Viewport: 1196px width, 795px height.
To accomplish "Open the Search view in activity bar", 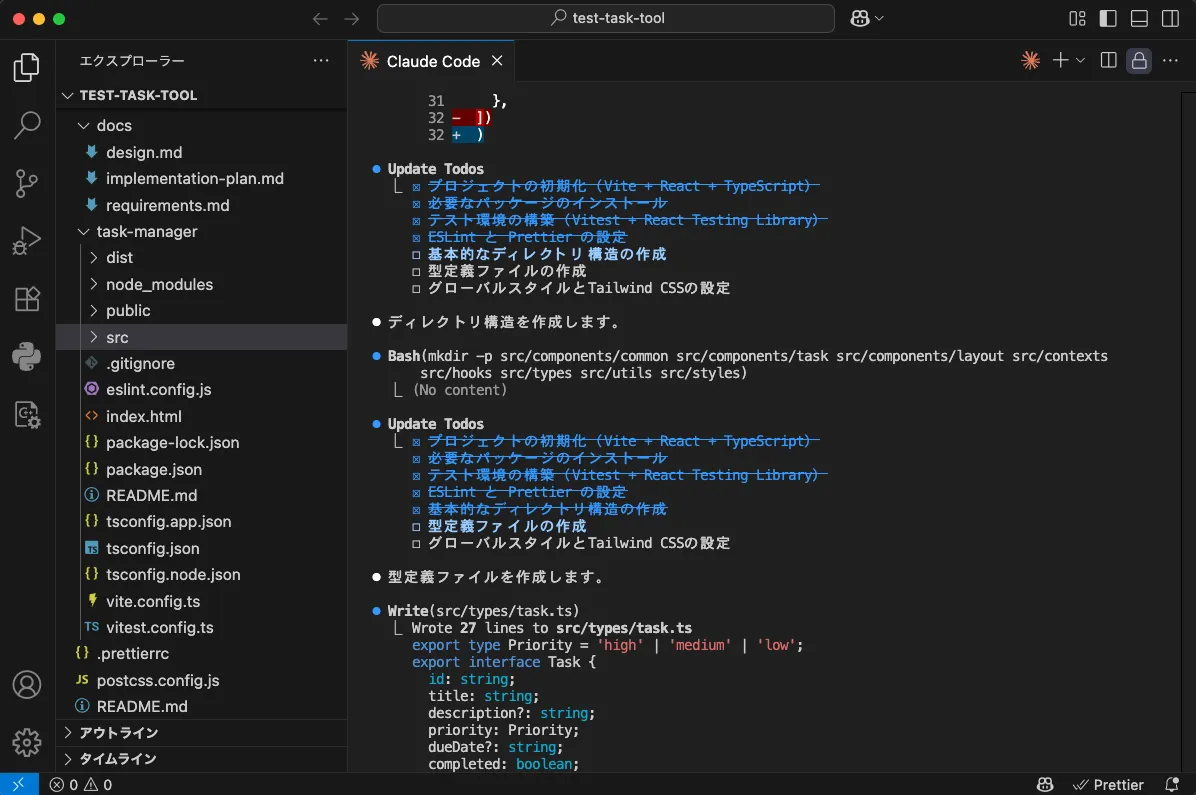I will (x=27, y=125).
